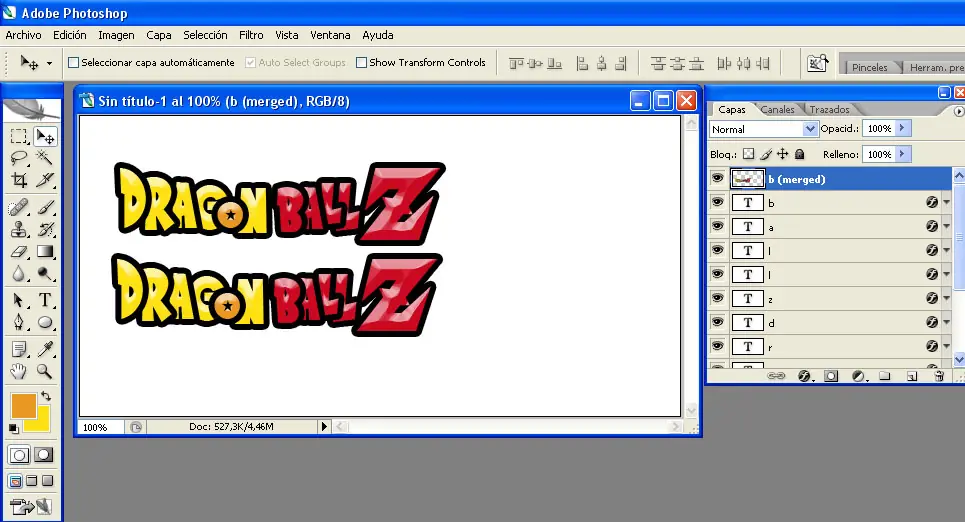Select the Healing Brush tool
Screen dimensions: 965x522
(19, 207)
